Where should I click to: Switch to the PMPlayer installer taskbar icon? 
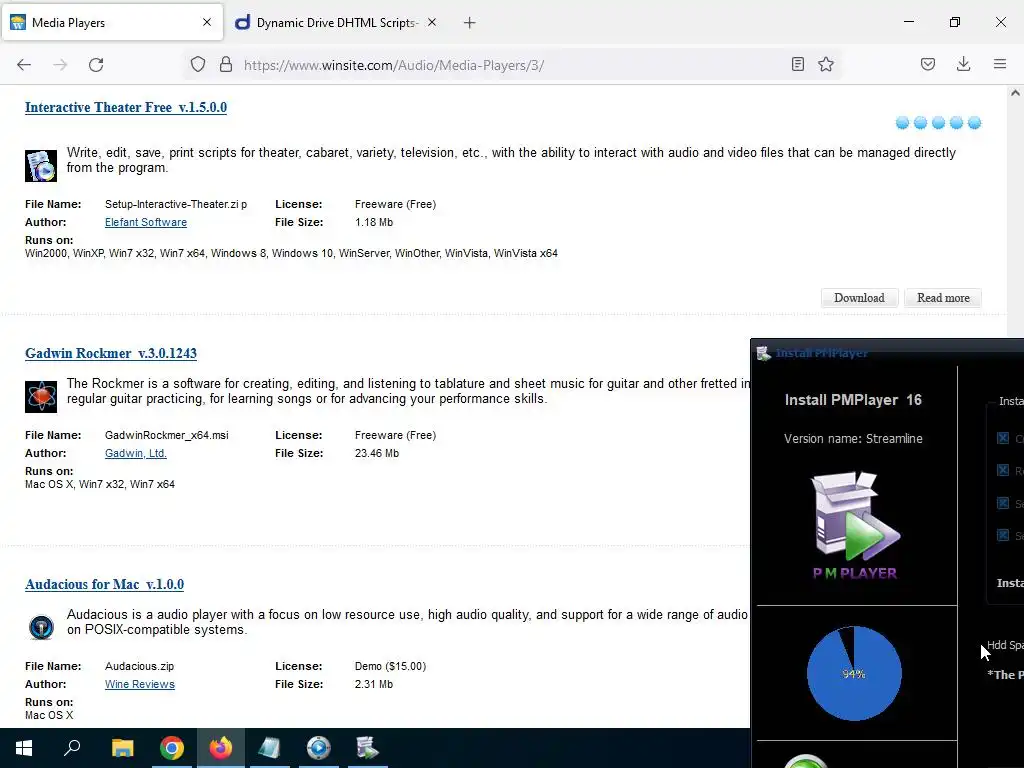pos(368,748)
